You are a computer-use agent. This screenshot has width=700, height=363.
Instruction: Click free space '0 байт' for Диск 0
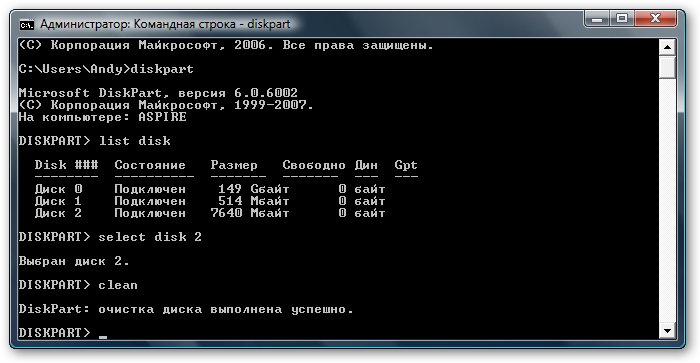pos(362,189)
